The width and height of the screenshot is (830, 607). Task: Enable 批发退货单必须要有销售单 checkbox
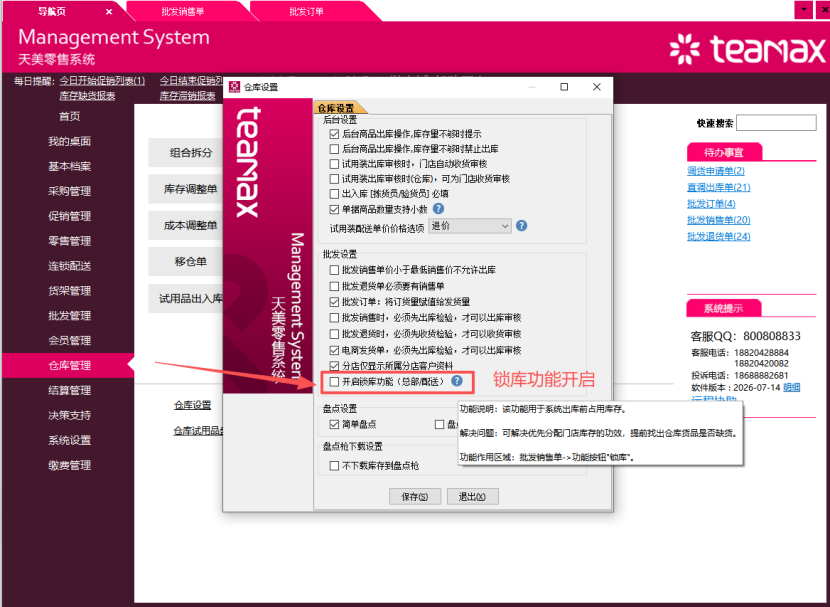tap(334, 286)
